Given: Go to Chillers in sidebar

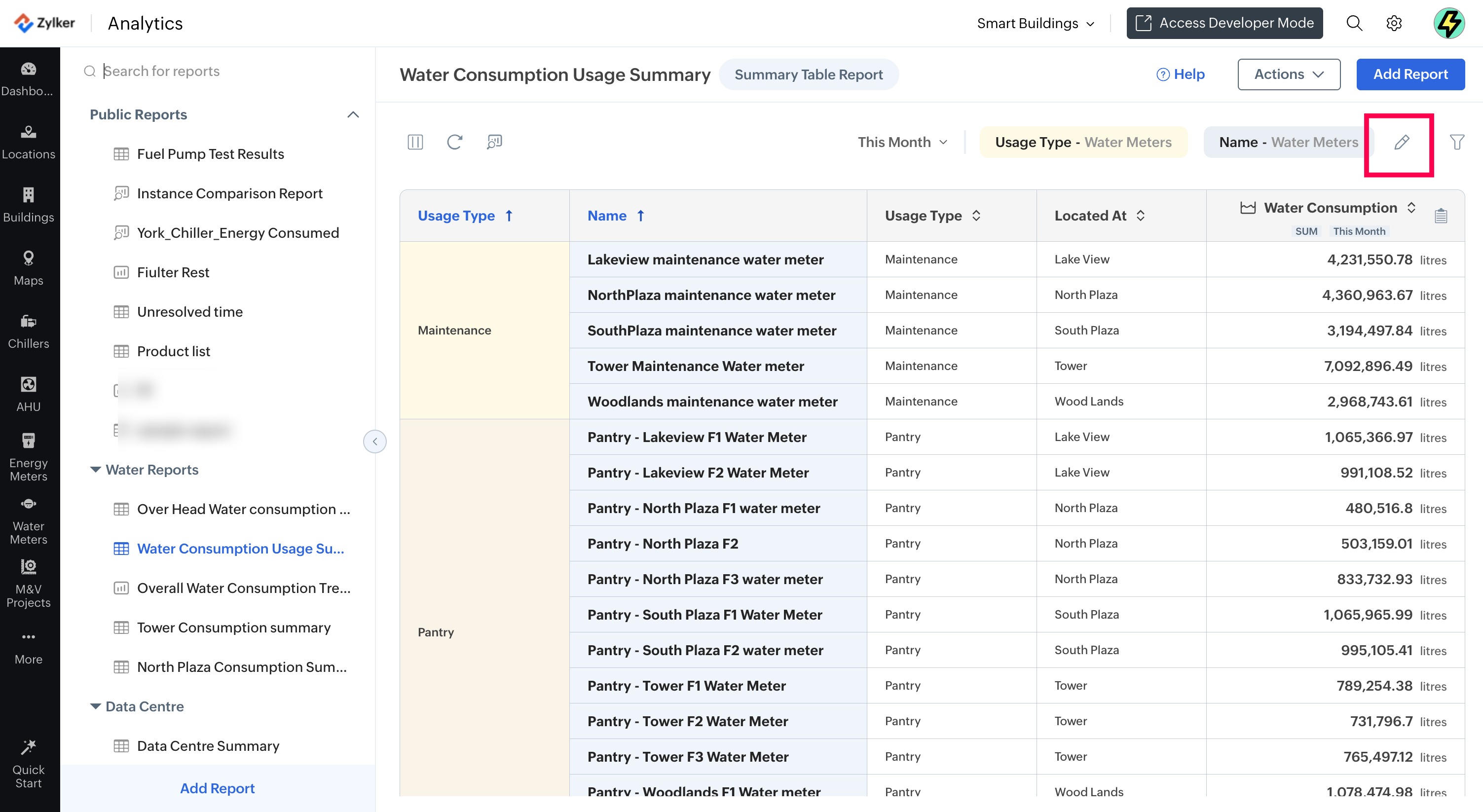Looking at the screenshot, I should pyautogui.click(x=28, y=331).
